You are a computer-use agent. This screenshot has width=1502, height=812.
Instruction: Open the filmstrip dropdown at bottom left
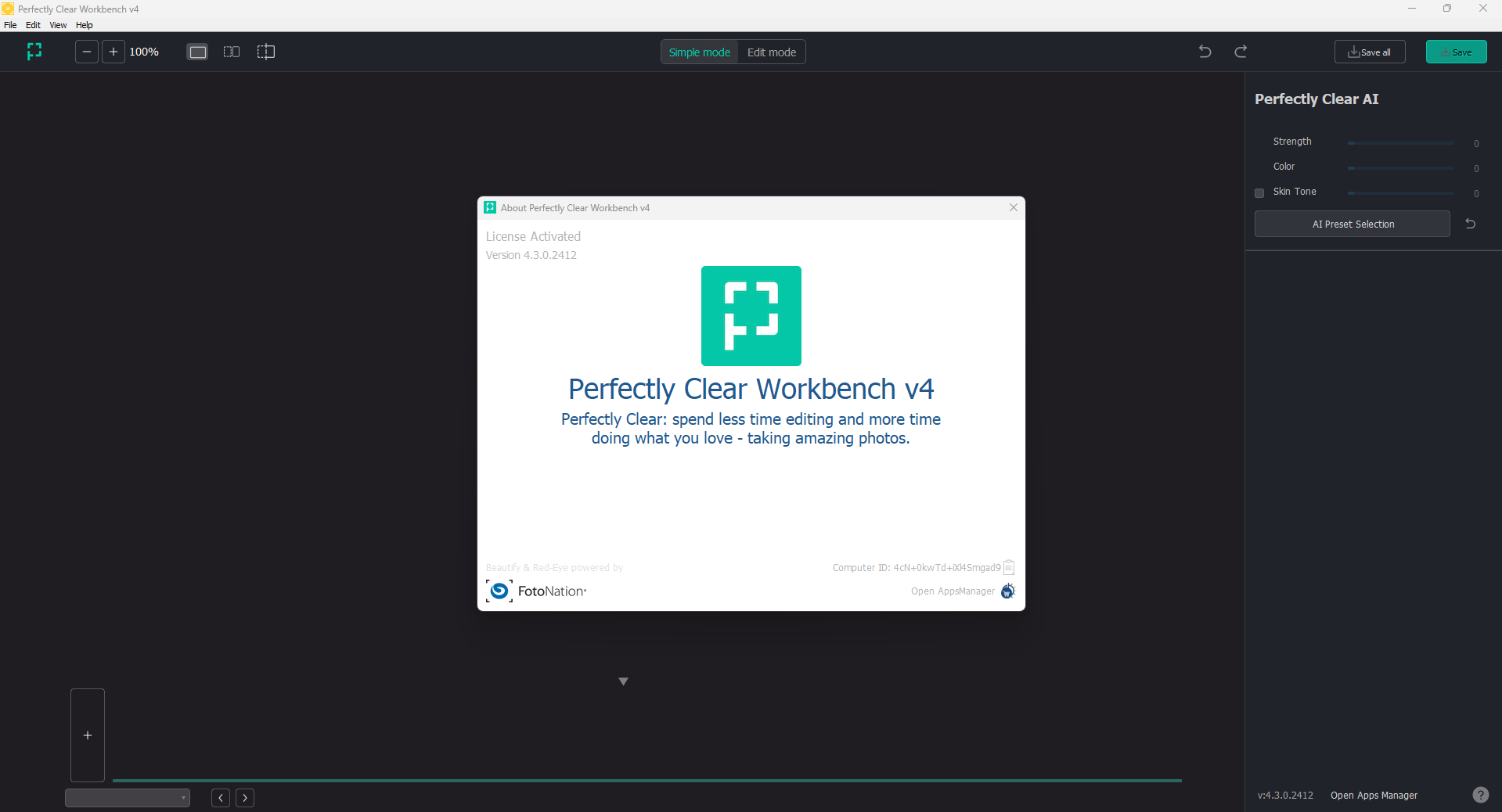pyautogui.click(x=128, y=798)
